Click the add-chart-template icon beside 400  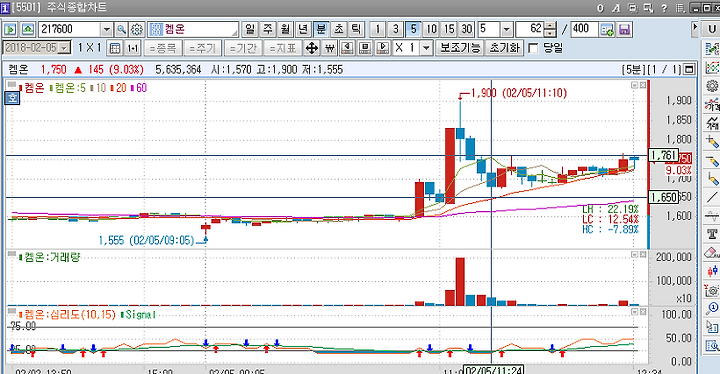pyautogui.click(x=607, y=29)
